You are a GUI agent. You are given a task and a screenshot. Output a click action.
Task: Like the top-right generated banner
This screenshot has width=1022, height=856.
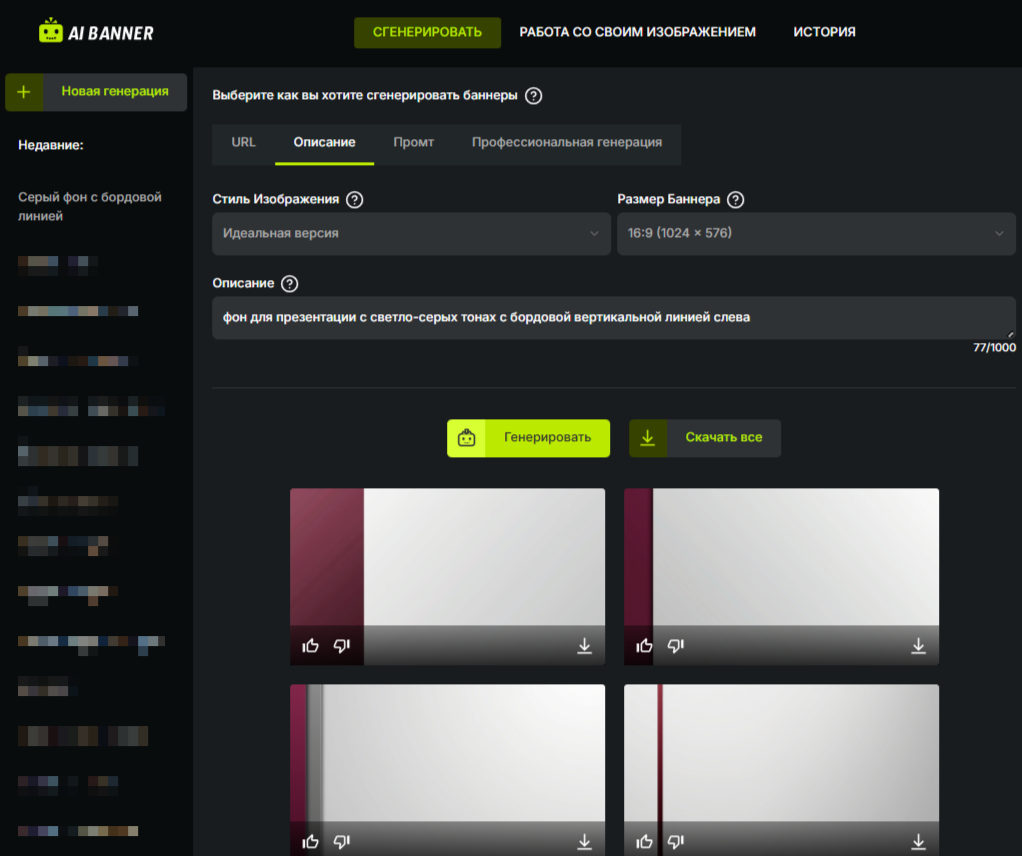tap(644, 646)
